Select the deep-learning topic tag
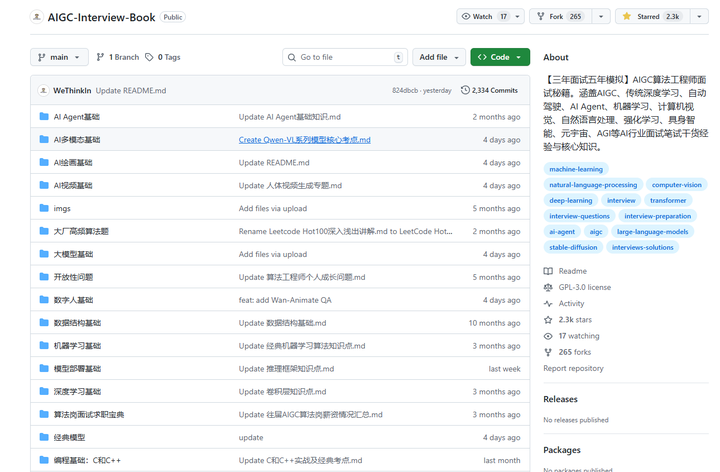This screenshot has width=720, height=472. tap(570, 200)
